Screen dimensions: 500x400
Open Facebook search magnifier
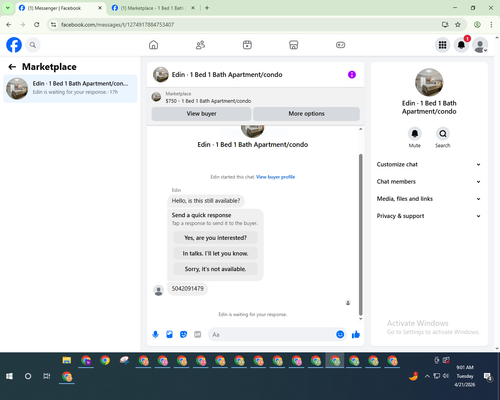33,45
